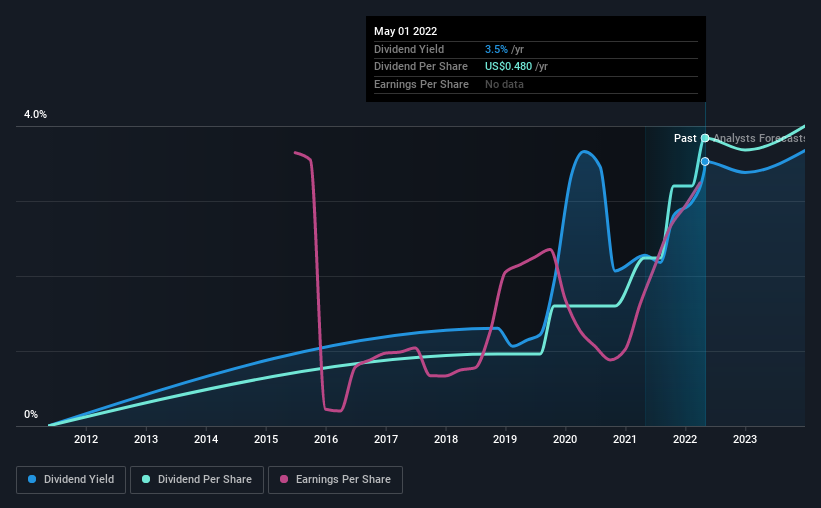This screenshot has height=508, width=821.
Task: Click the 2012 x-axis year label
Action: (86, 439)
